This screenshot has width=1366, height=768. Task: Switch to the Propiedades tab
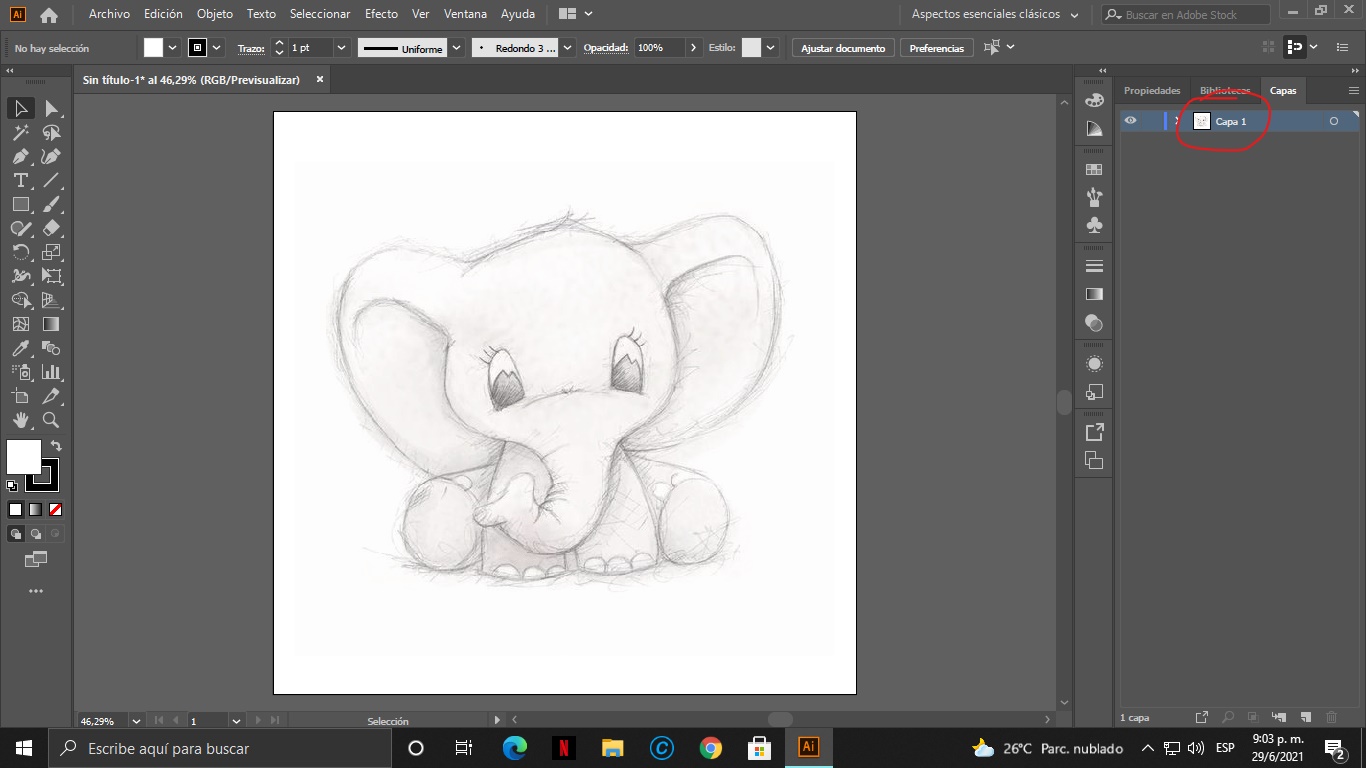coord(1152,90)
